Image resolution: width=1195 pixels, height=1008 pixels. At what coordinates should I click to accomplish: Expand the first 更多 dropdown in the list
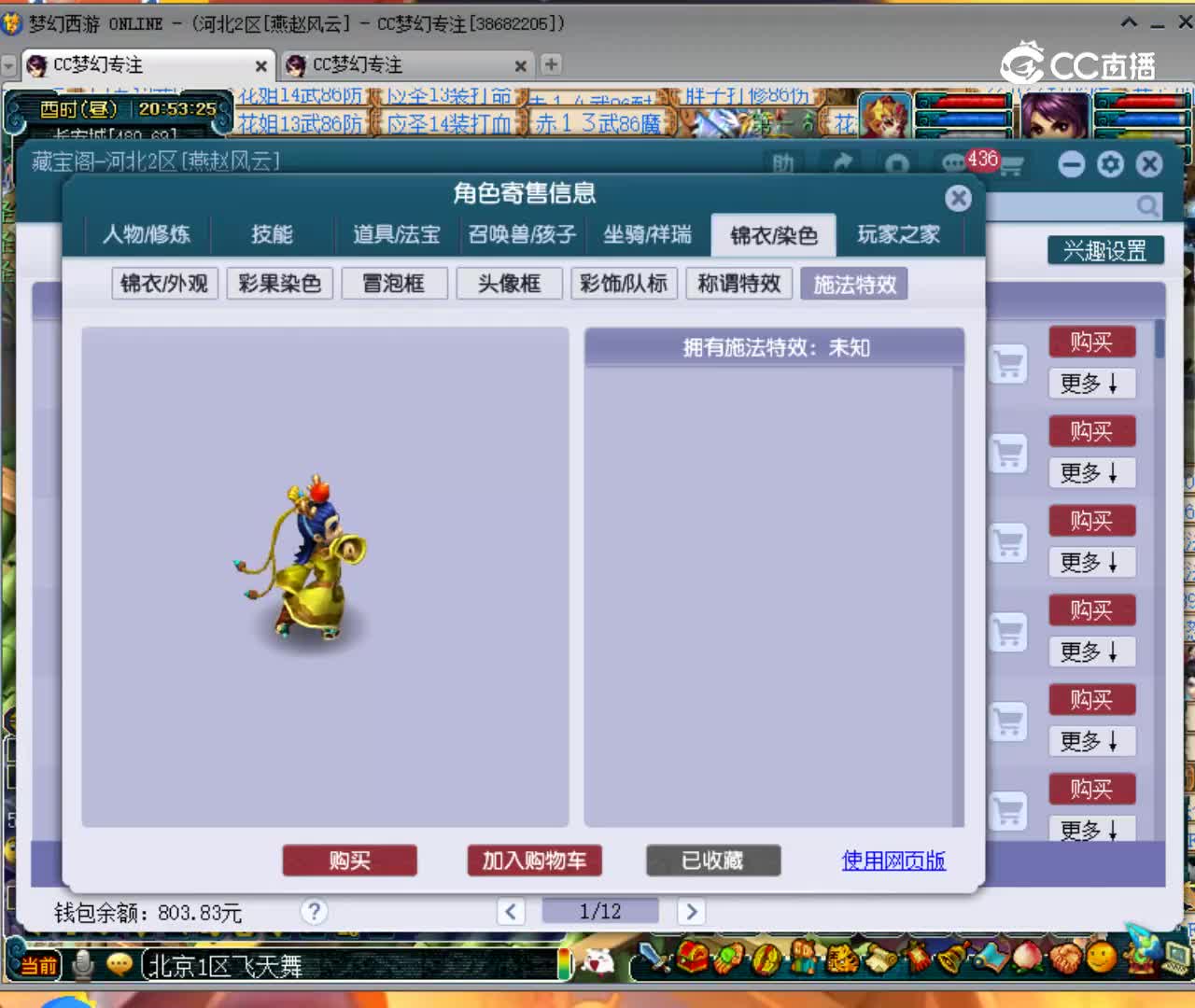coord(1091,384)
